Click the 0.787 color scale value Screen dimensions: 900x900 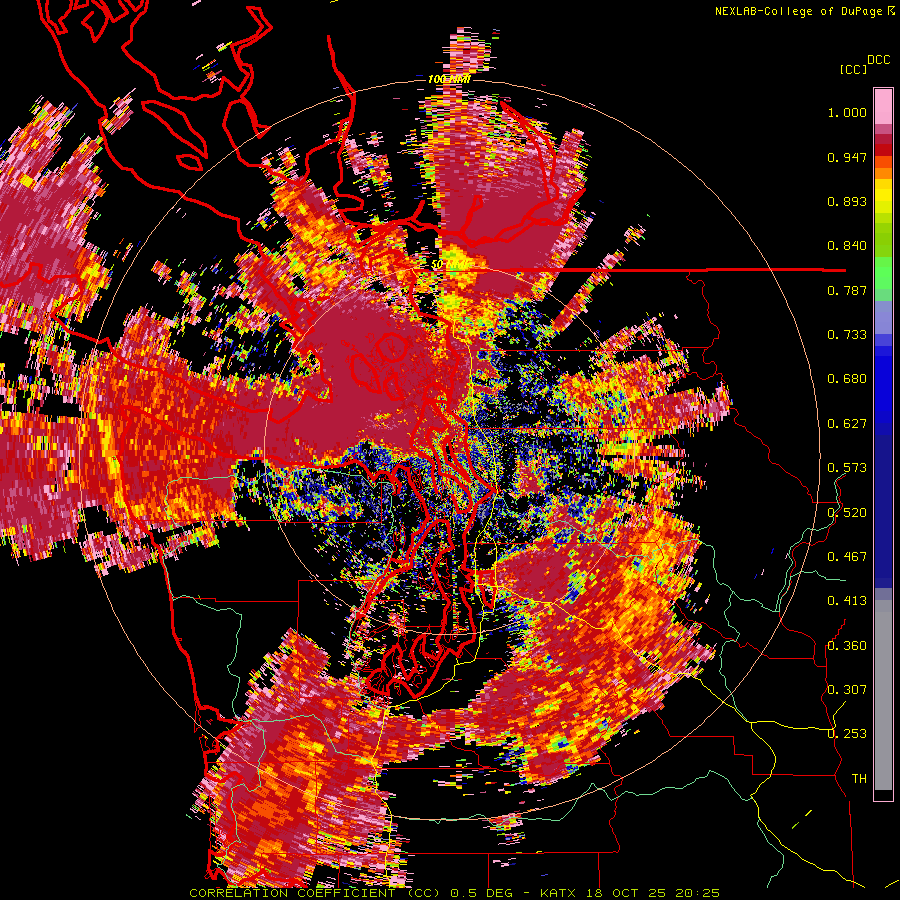pyautogui.click(x=847, y=290)
